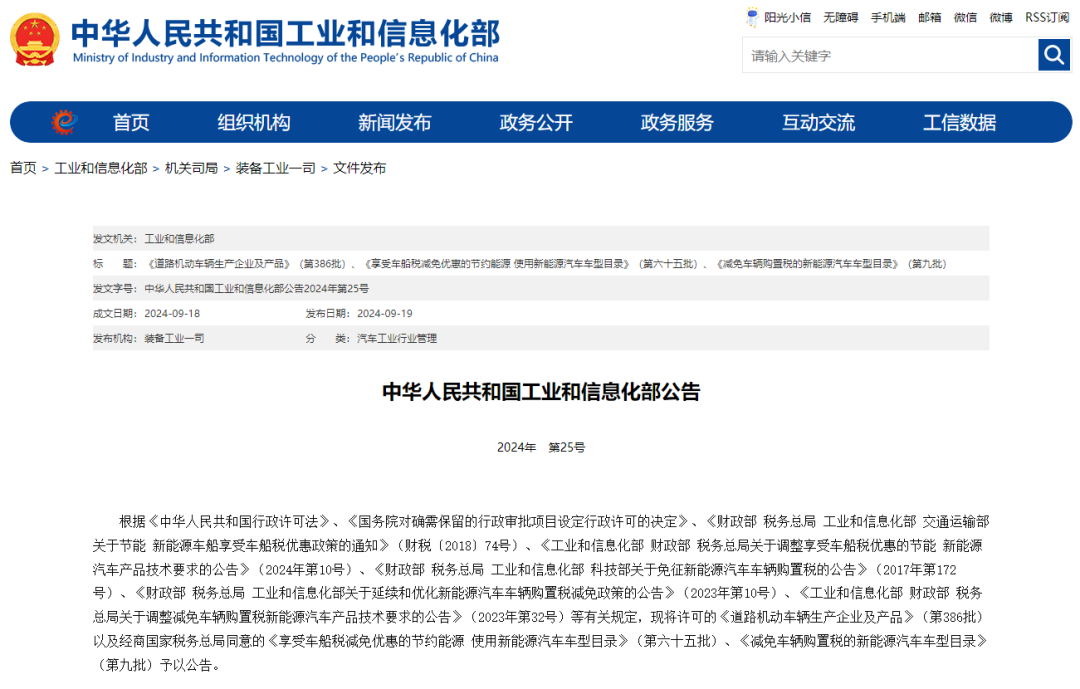Click the spiral emblem in the navigation bar
Image resolution: width=1080 pixels, height=689 pixels.
point(63,122)
